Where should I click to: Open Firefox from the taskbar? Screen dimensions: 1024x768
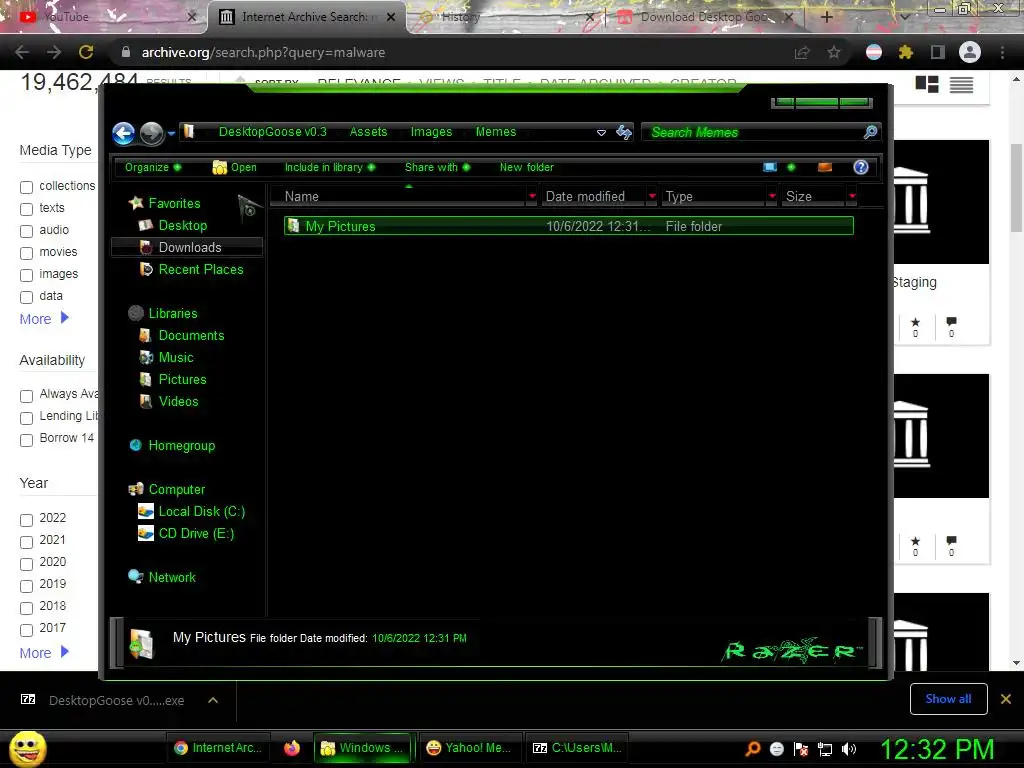(292, 748)
